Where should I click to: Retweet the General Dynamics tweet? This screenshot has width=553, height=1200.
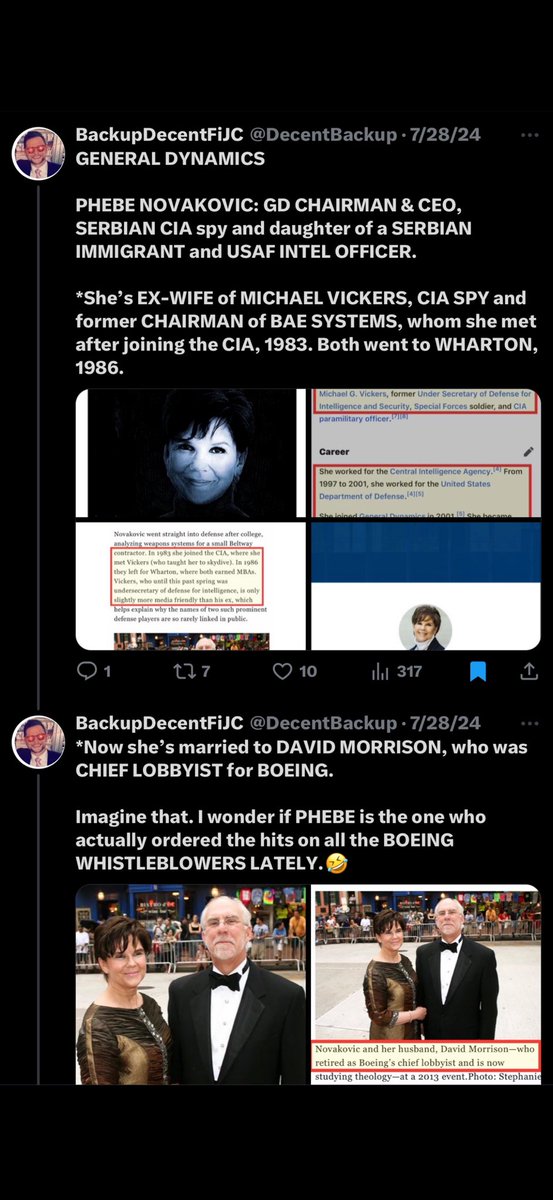(192, 671)
